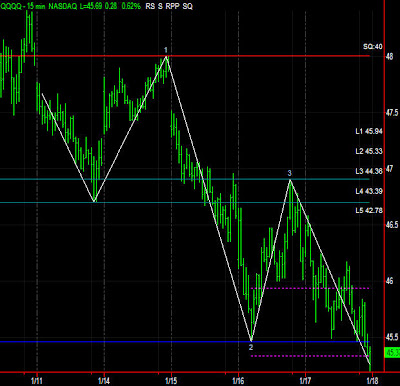The height and width of the screenshot is (386, 400).
Task: Click the L2 45.33 level label
Action: (x=369, y=151)
